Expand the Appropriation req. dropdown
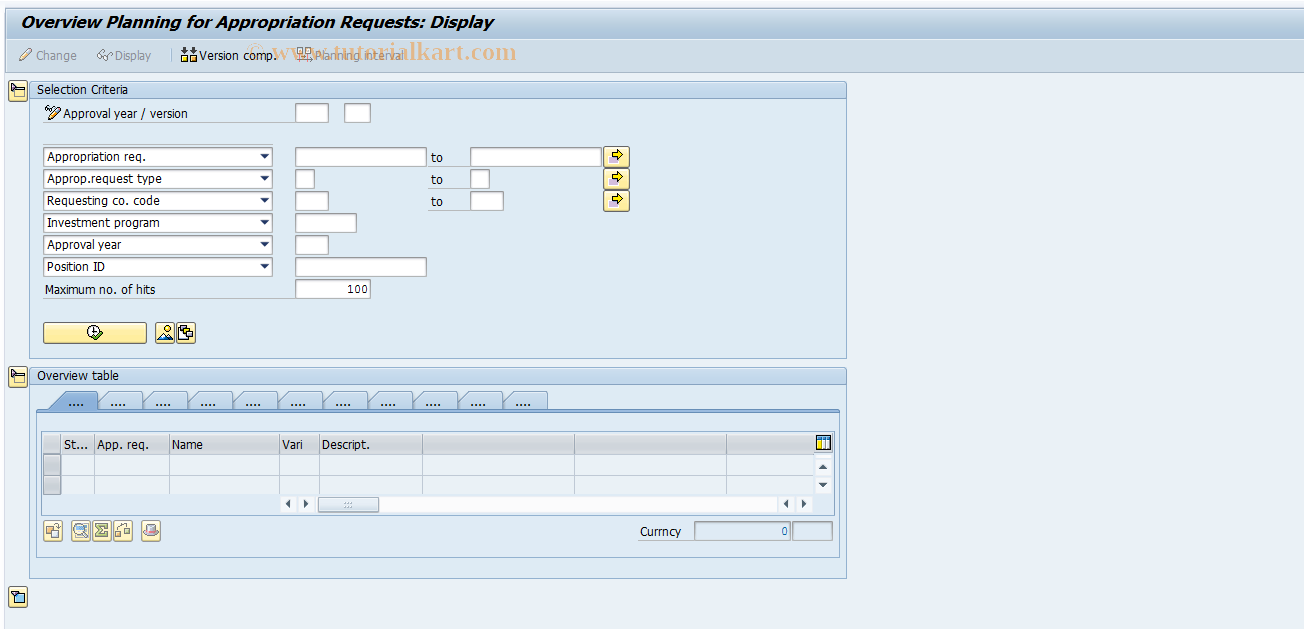 (264, 157)
